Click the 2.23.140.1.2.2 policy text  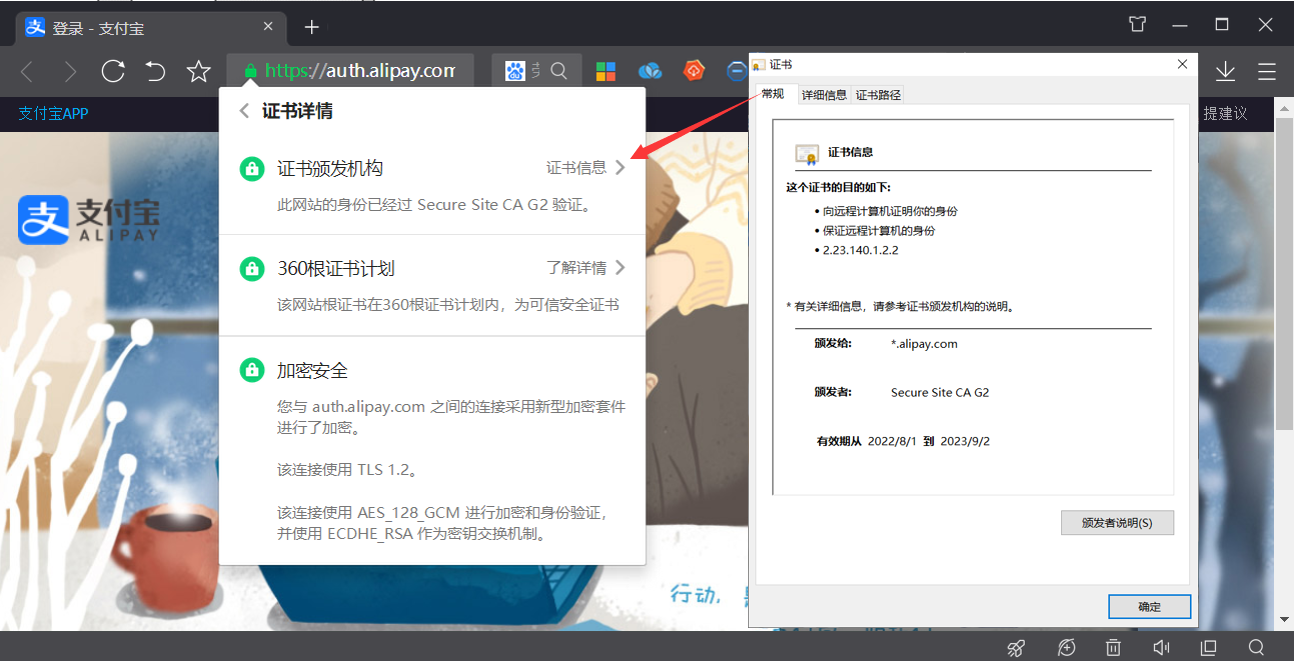pos(860,250)
